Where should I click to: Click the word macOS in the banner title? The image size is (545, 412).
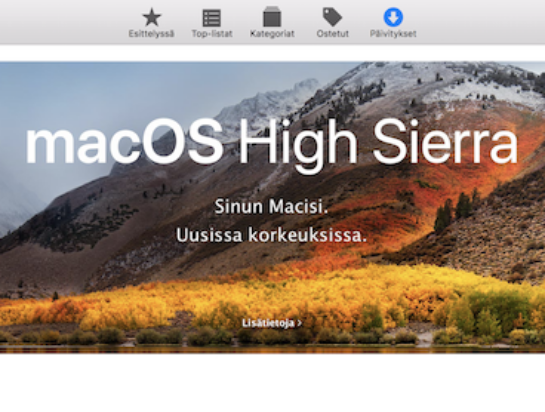pyautogui.click(x=124, y=142)
